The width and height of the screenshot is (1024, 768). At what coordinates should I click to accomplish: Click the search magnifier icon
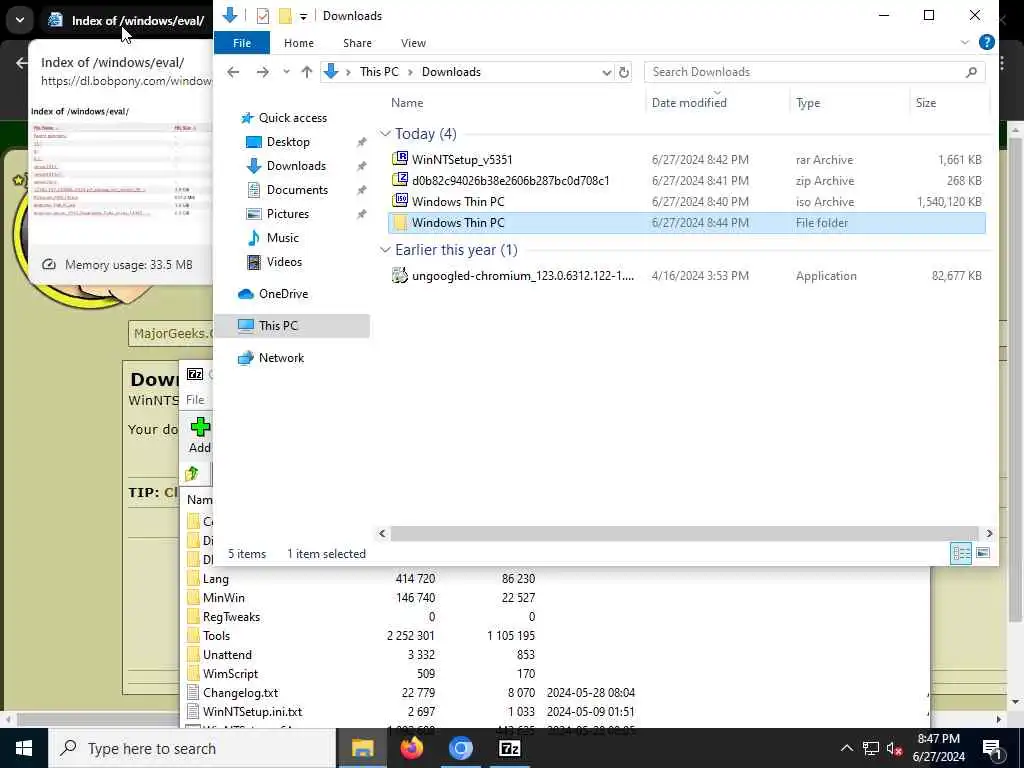[971, 72]
